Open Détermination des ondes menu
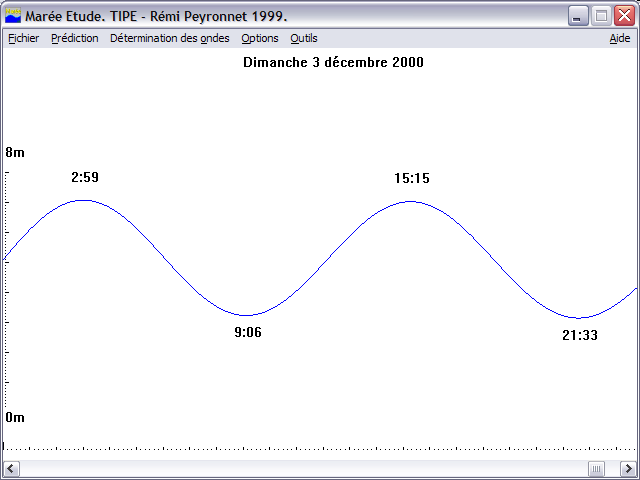640x480 pixels. tap(170, 38)
